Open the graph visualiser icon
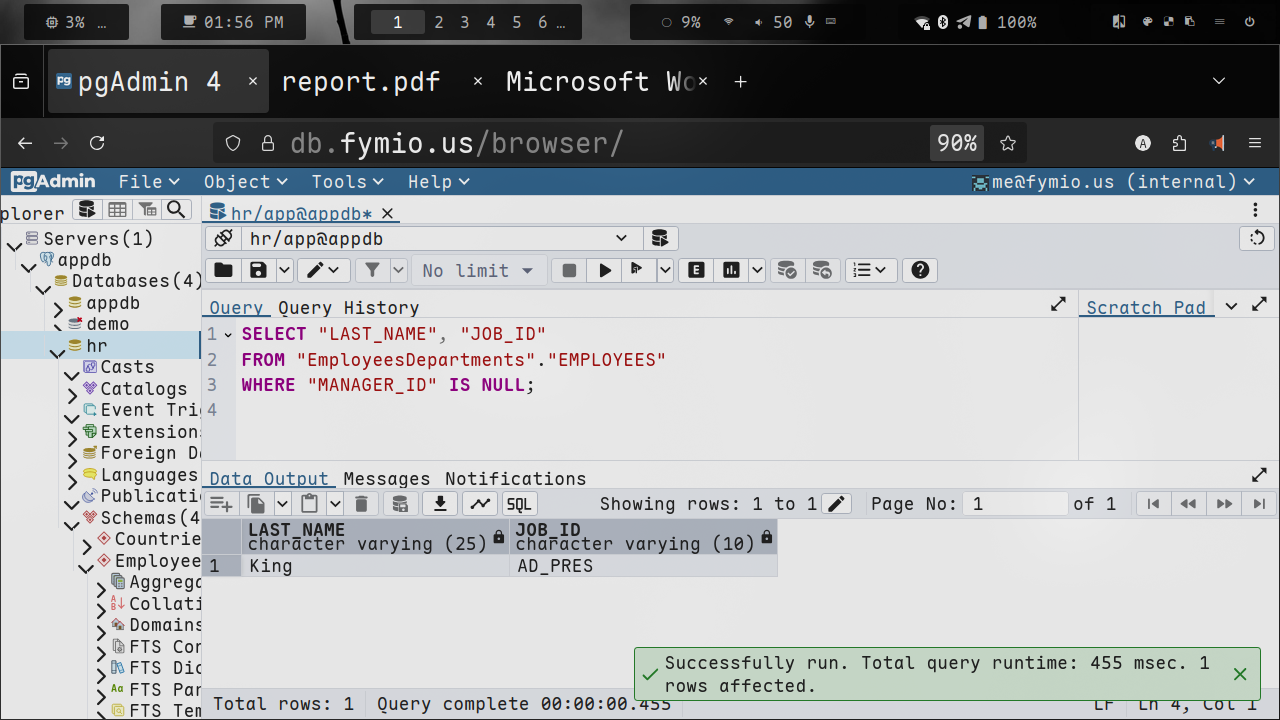This screenshot has height=720, width=1280. [481, 504]
